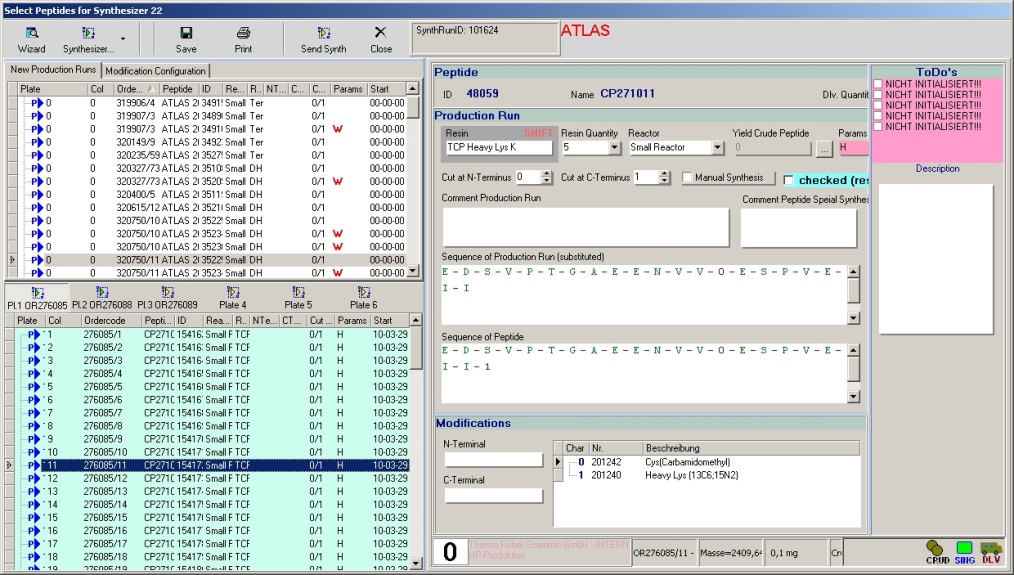This screenshot has width=1014, height=575.
Task: Select the Plate 6 icon
Action: 363,298
